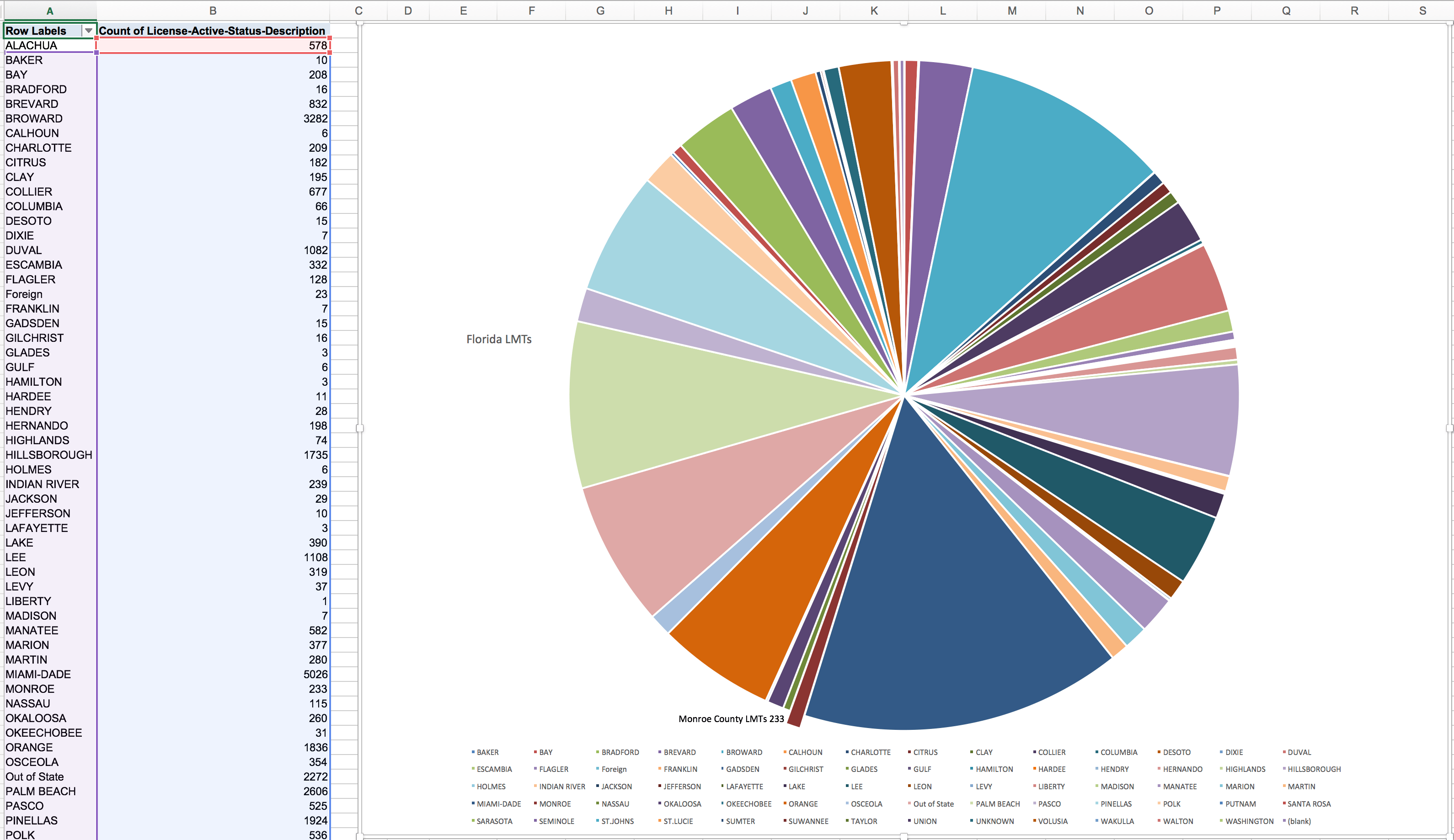Select column B header

[x=213, y=11]
